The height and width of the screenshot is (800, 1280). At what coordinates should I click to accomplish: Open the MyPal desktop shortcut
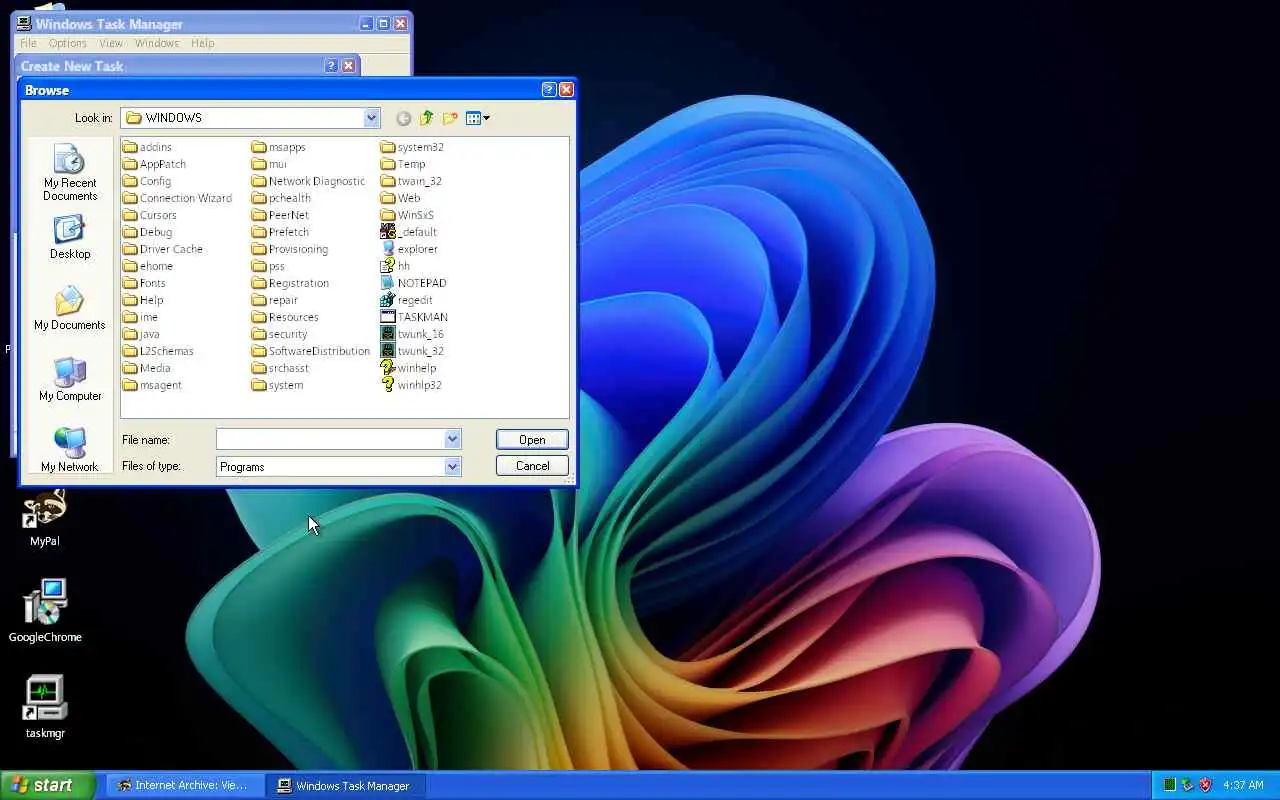pos(45,519)
